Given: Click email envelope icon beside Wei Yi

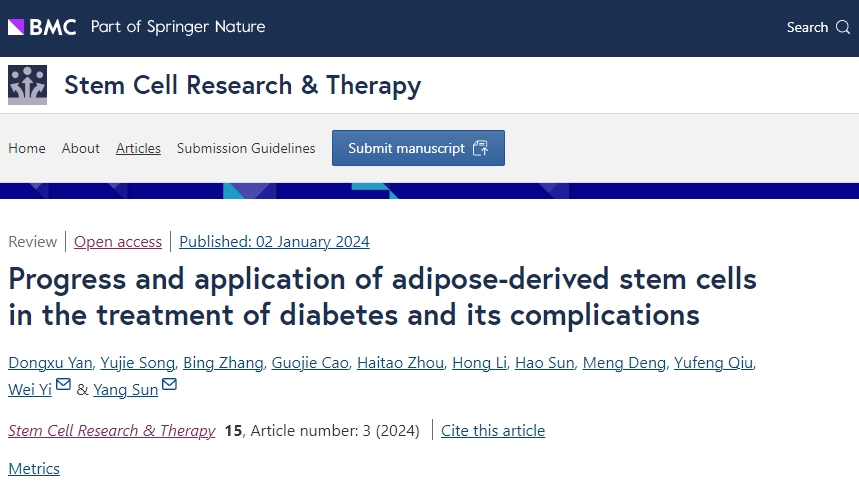Looking at the screenshot, I should pos(63,386).
